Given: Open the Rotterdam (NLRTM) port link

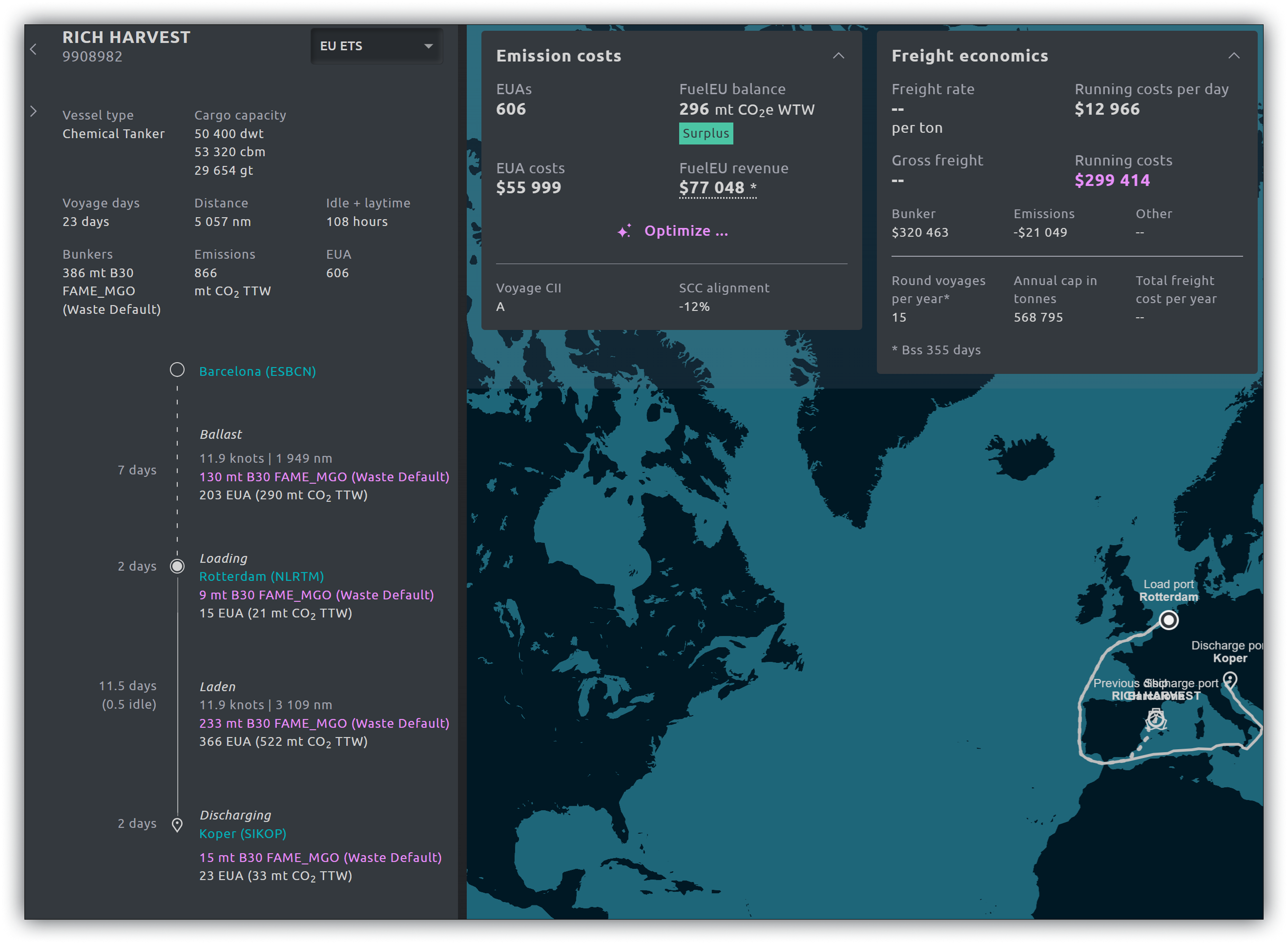Looking at the screenshot, I should coord(261,576).
